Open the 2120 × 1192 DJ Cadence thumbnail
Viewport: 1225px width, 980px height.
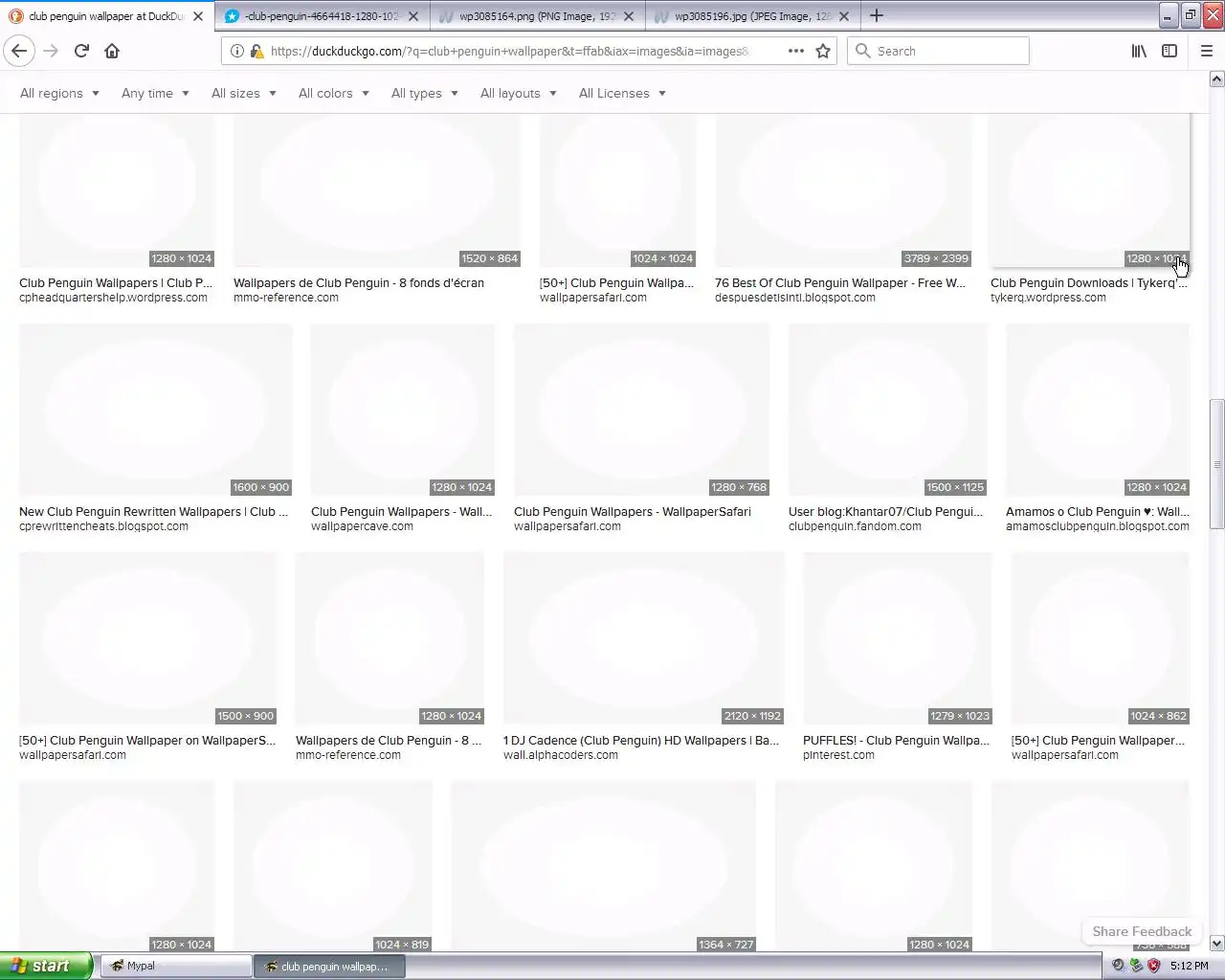tap(643, 638)
